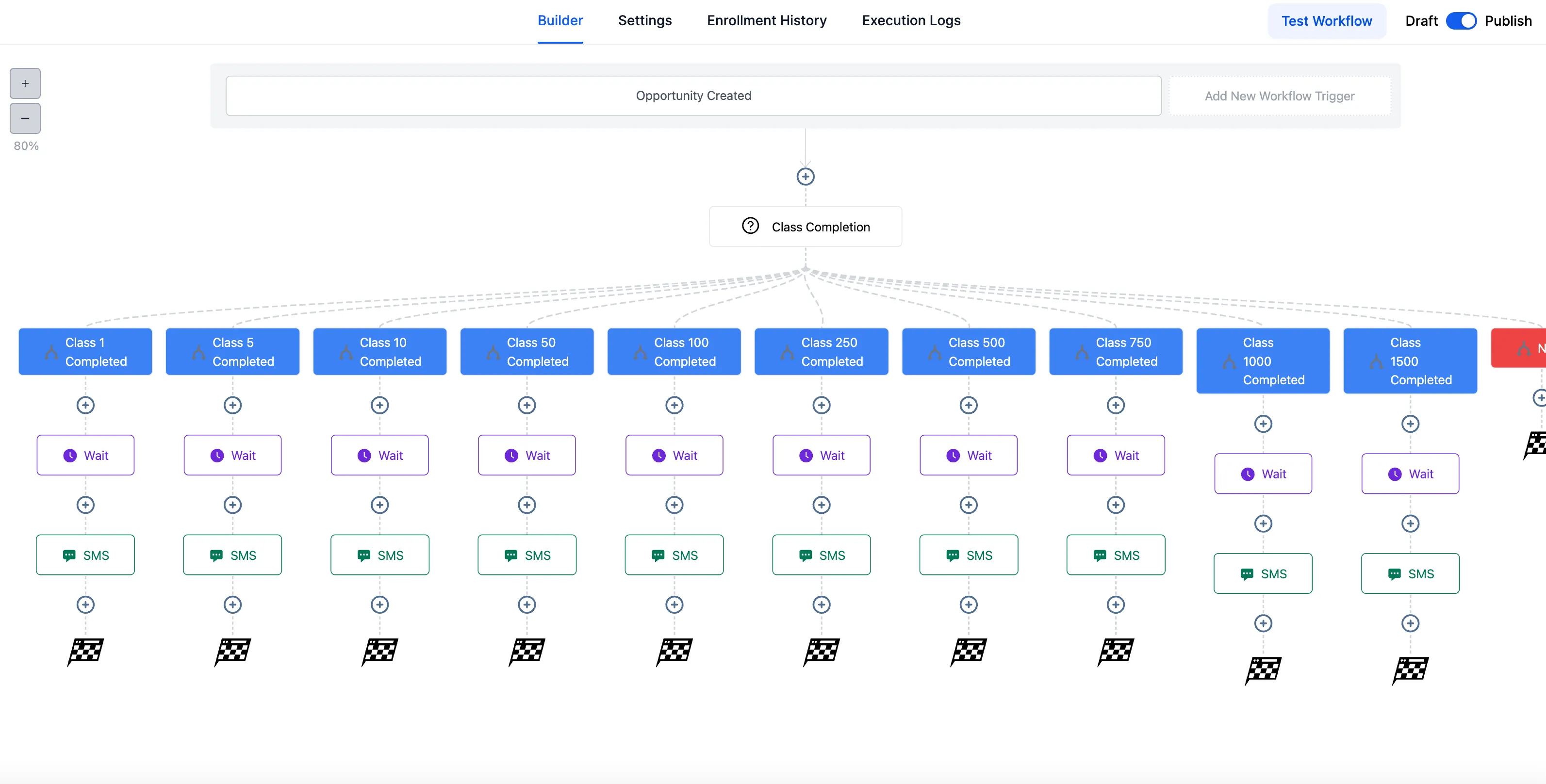
Task: Add step between Wait and SMS in Class 50
Action: tap(527, 505)
